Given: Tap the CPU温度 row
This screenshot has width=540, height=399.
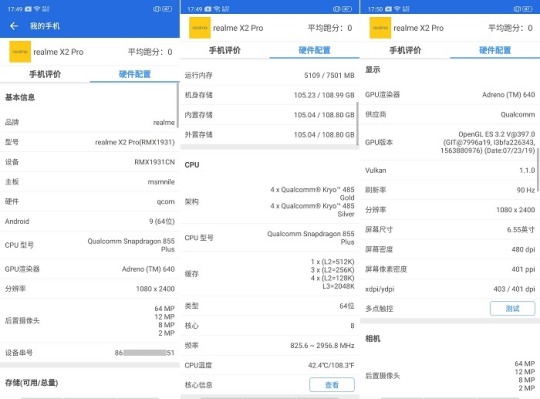Looking at the screenshot, I should 269,365.
